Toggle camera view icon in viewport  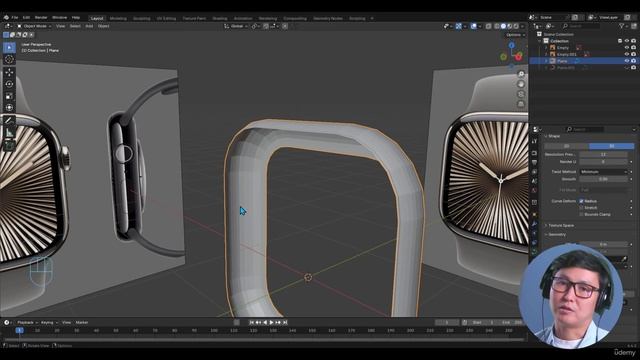pos(521,94)
